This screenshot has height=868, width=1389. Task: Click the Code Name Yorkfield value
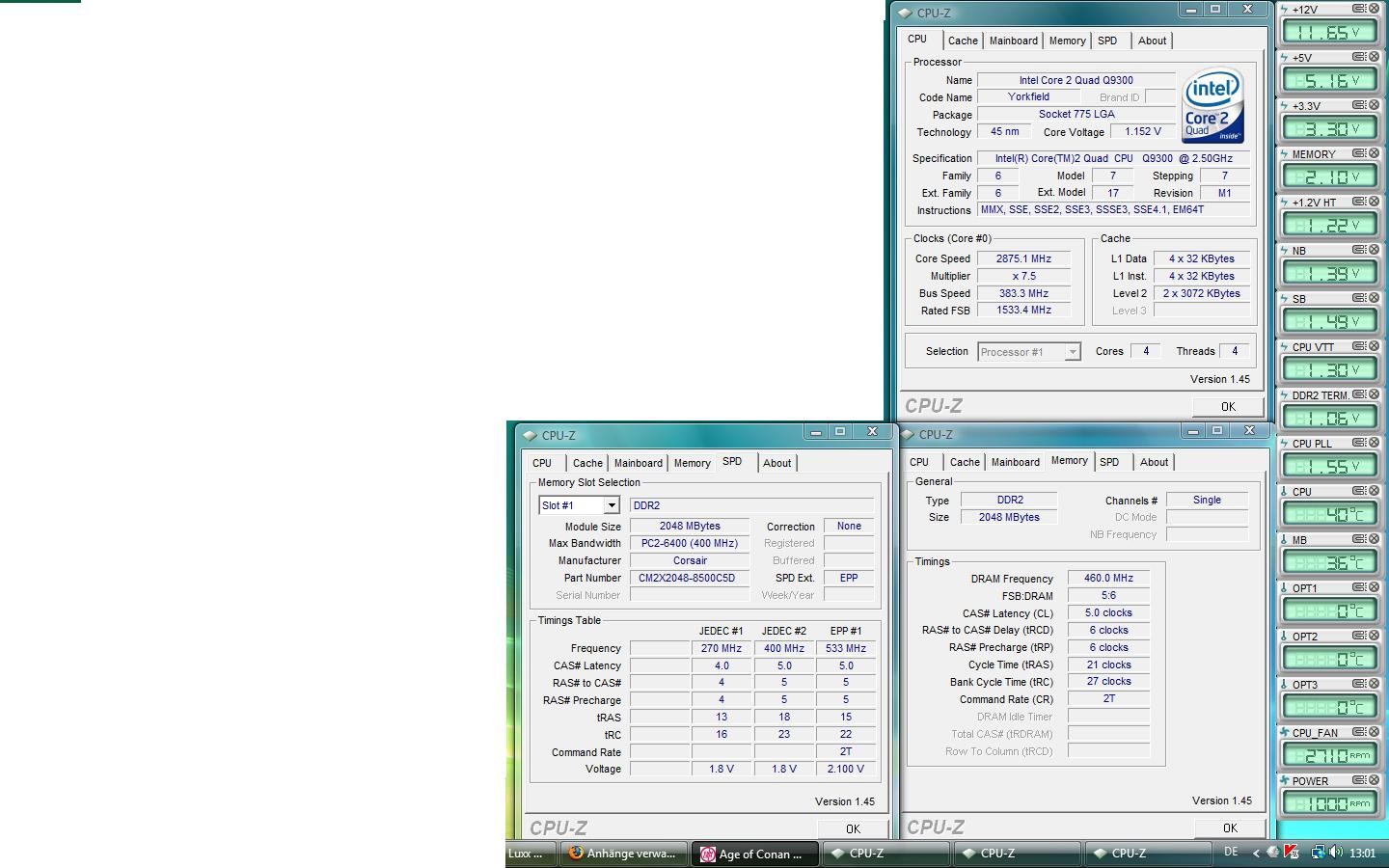(1028, 96)
